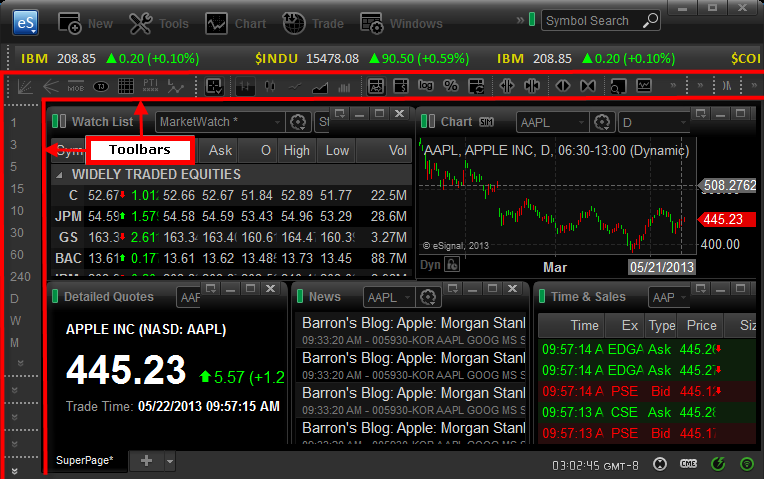Click the bow-tie inward arrows icon
This screenshot has height=479, width=764.
[588, 86]
